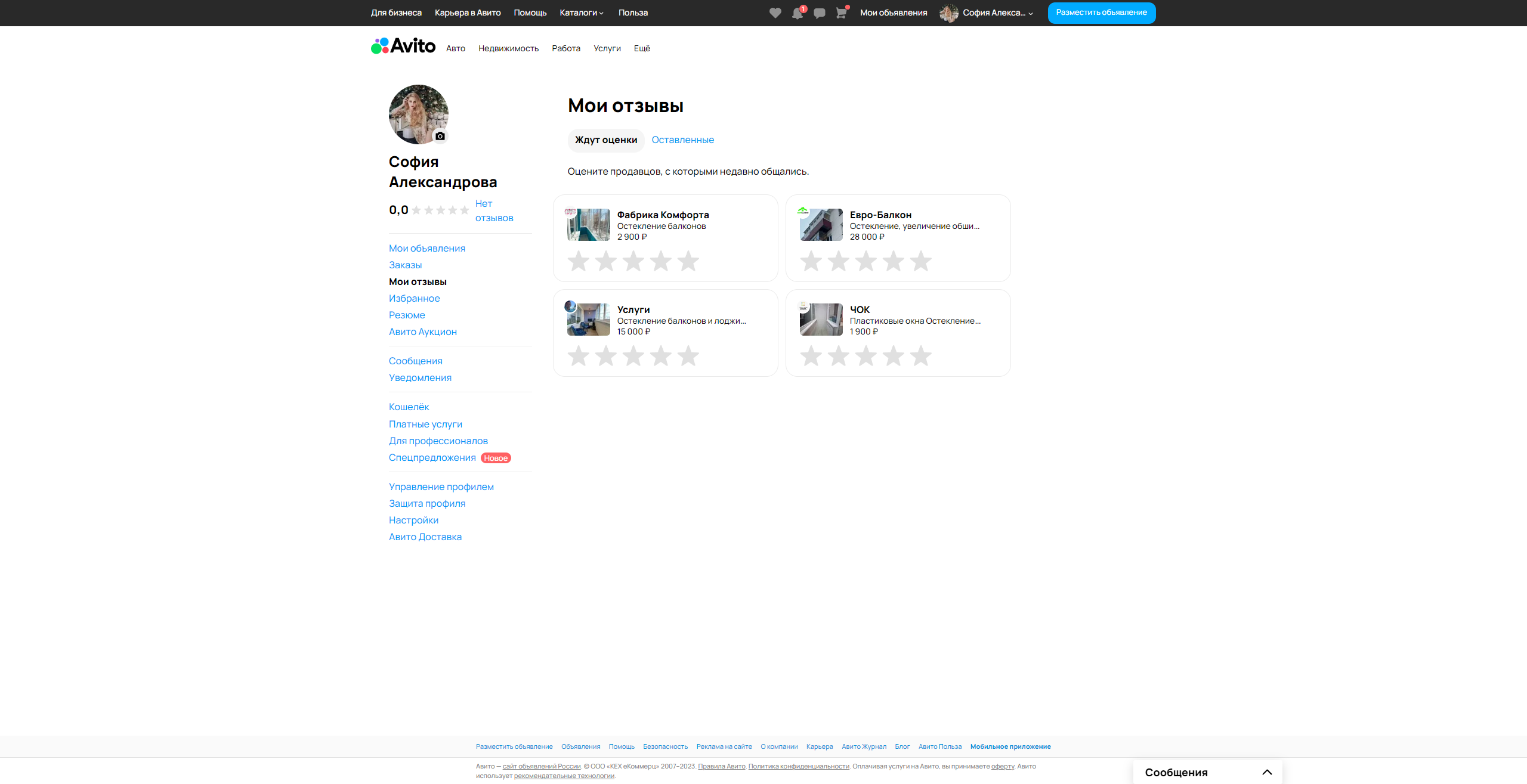
Task: Open Услуги balcony listing thumbnail
Action: (589, 320)
